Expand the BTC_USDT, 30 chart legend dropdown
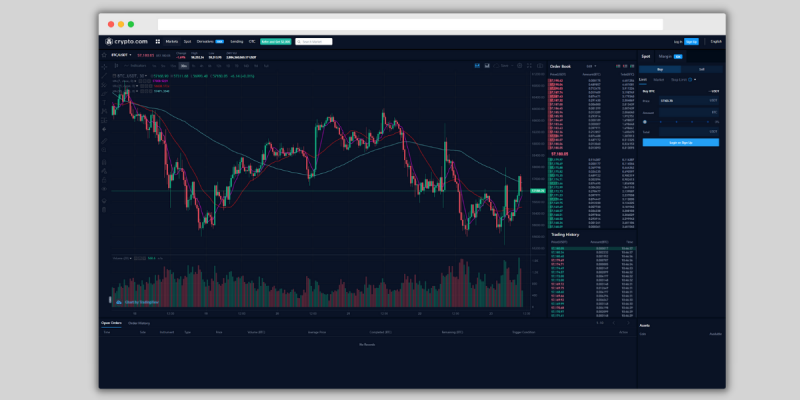The width and height of the screenshot is (800, 400). pyautogui.click(x=146, y=76)
